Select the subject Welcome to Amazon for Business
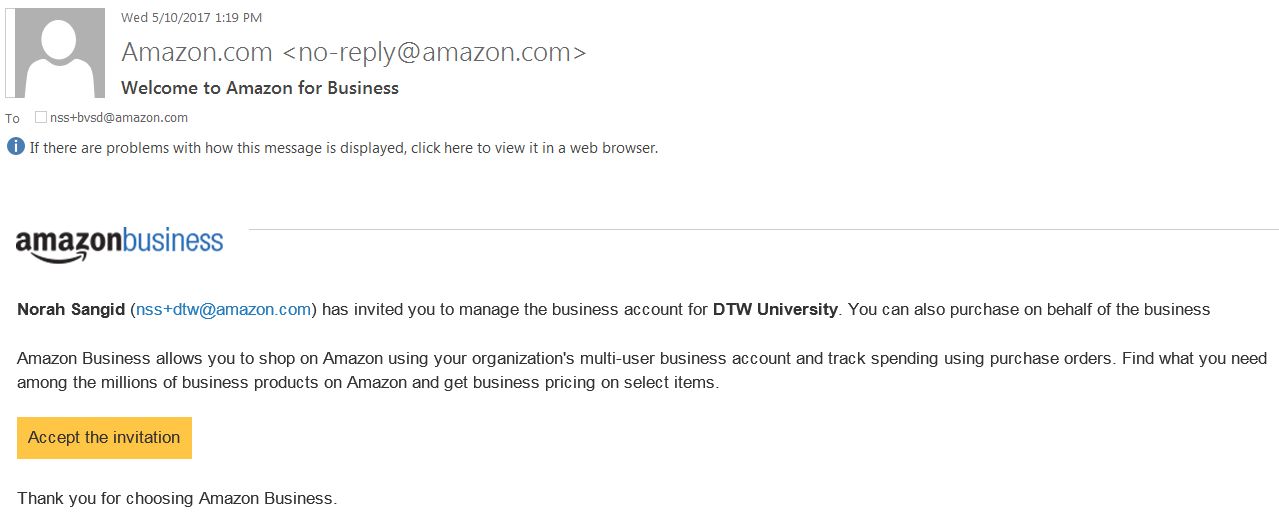This screenshot has height=521, width=1279. pos(260,88)
